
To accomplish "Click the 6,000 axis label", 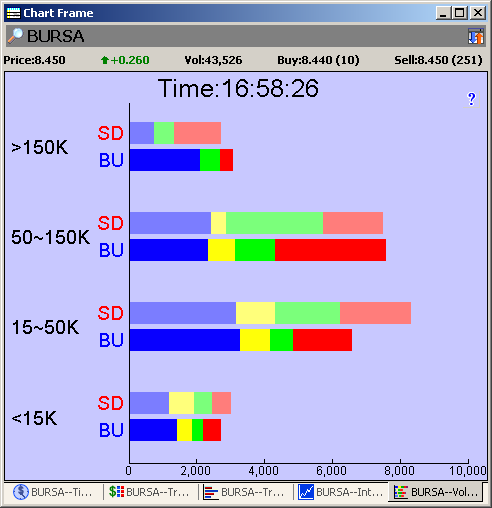I will pyautogui.click(x=331, y=471).
